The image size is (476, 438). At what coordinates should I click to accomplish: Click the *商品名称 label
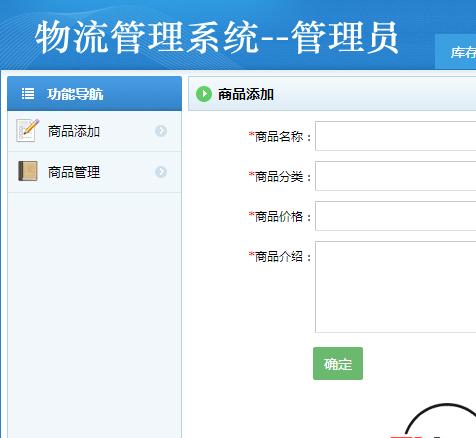pos(280,136)
